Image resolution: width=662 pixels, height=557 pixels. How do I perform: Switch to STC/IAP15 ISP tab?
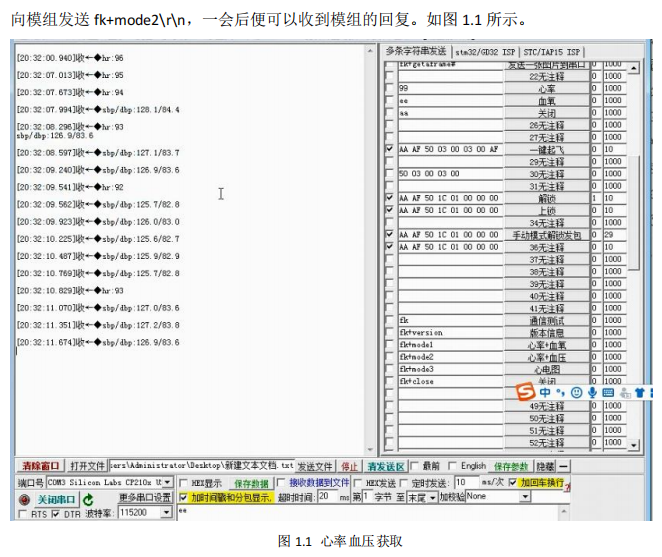pos(551,52)
